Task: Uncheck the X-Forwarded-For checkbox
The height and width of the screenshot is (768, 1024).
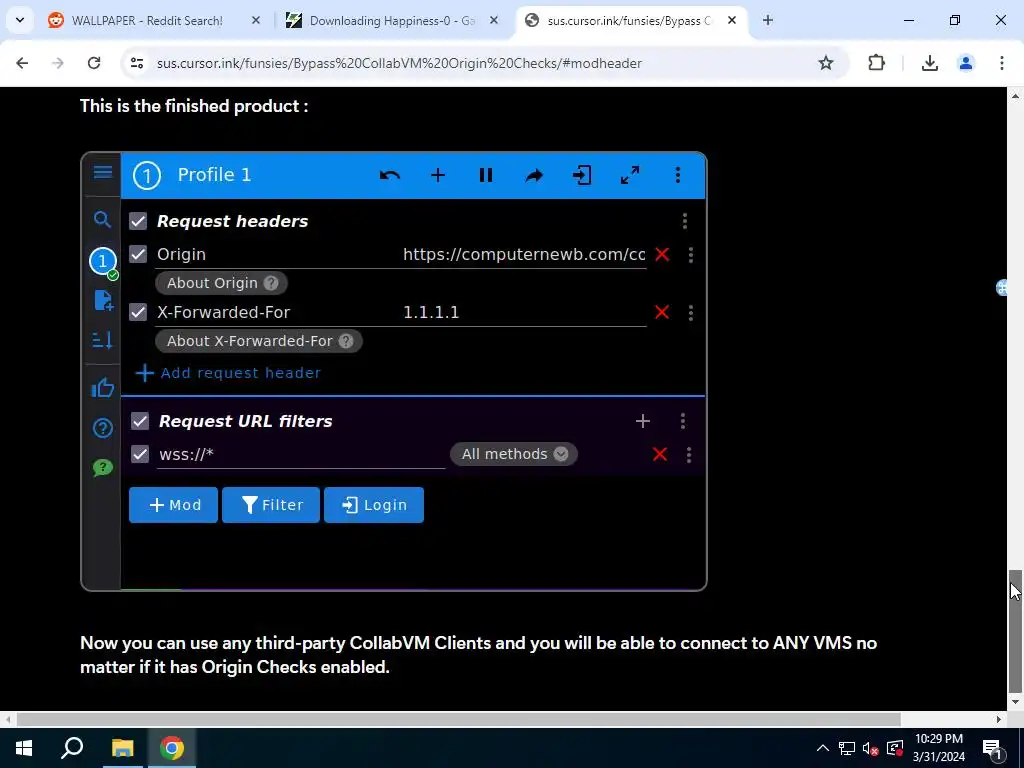Action: 138,313
